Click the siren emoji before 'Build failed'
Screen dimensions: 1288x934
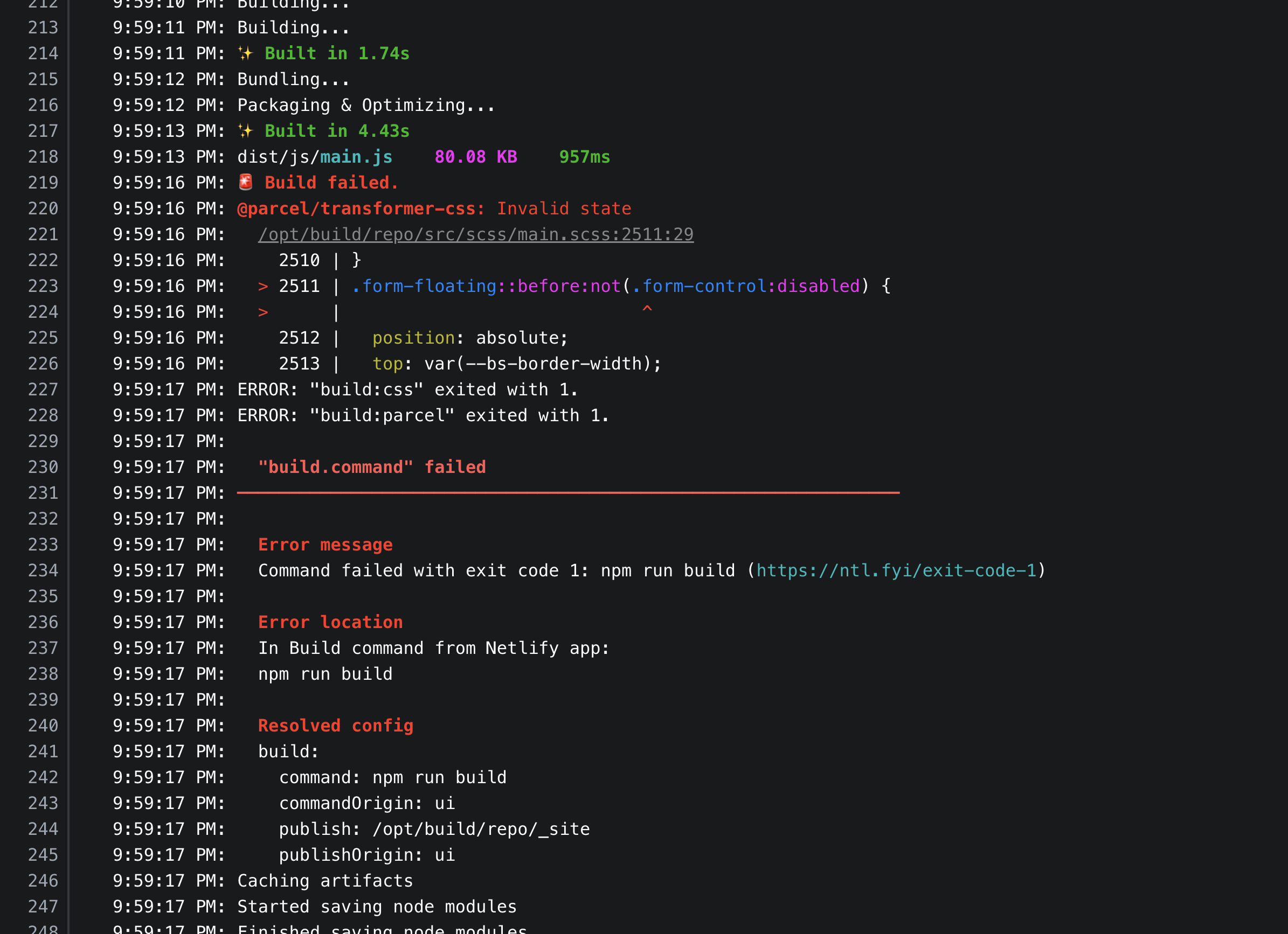tap(245, 182)
